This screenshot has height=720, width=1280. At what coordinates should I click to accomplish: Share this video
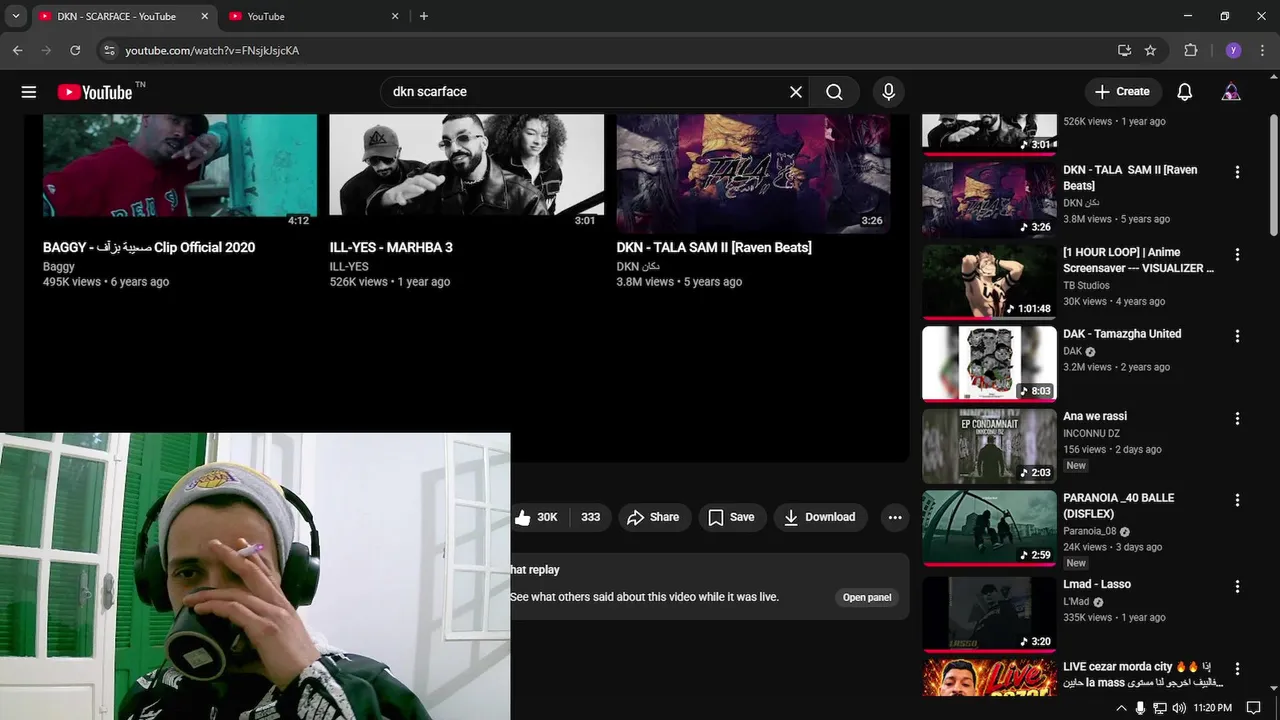(654, 517)
